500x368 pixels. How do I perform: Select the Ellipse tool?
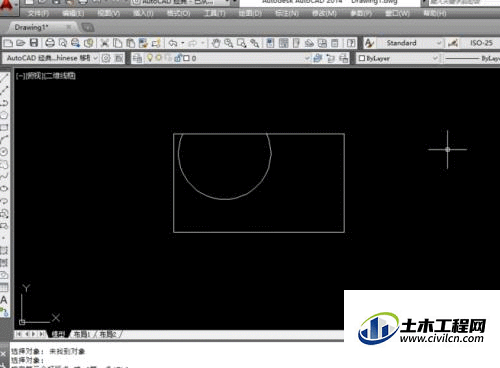coord(4,188)
